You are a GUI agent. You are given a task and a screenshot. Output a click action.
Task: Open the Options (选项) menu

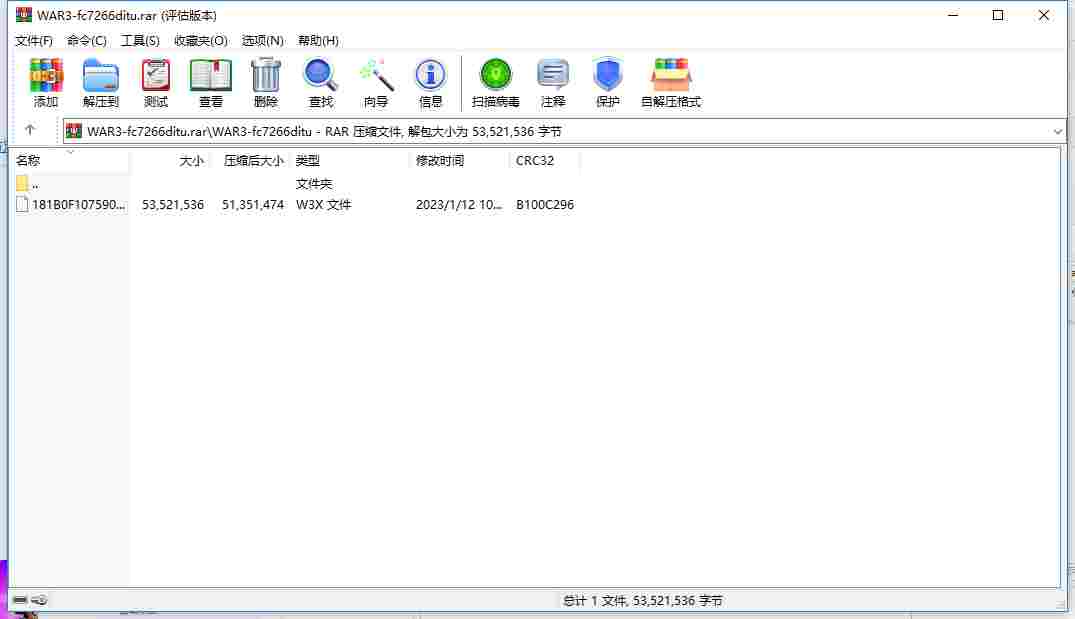[262, 40]
